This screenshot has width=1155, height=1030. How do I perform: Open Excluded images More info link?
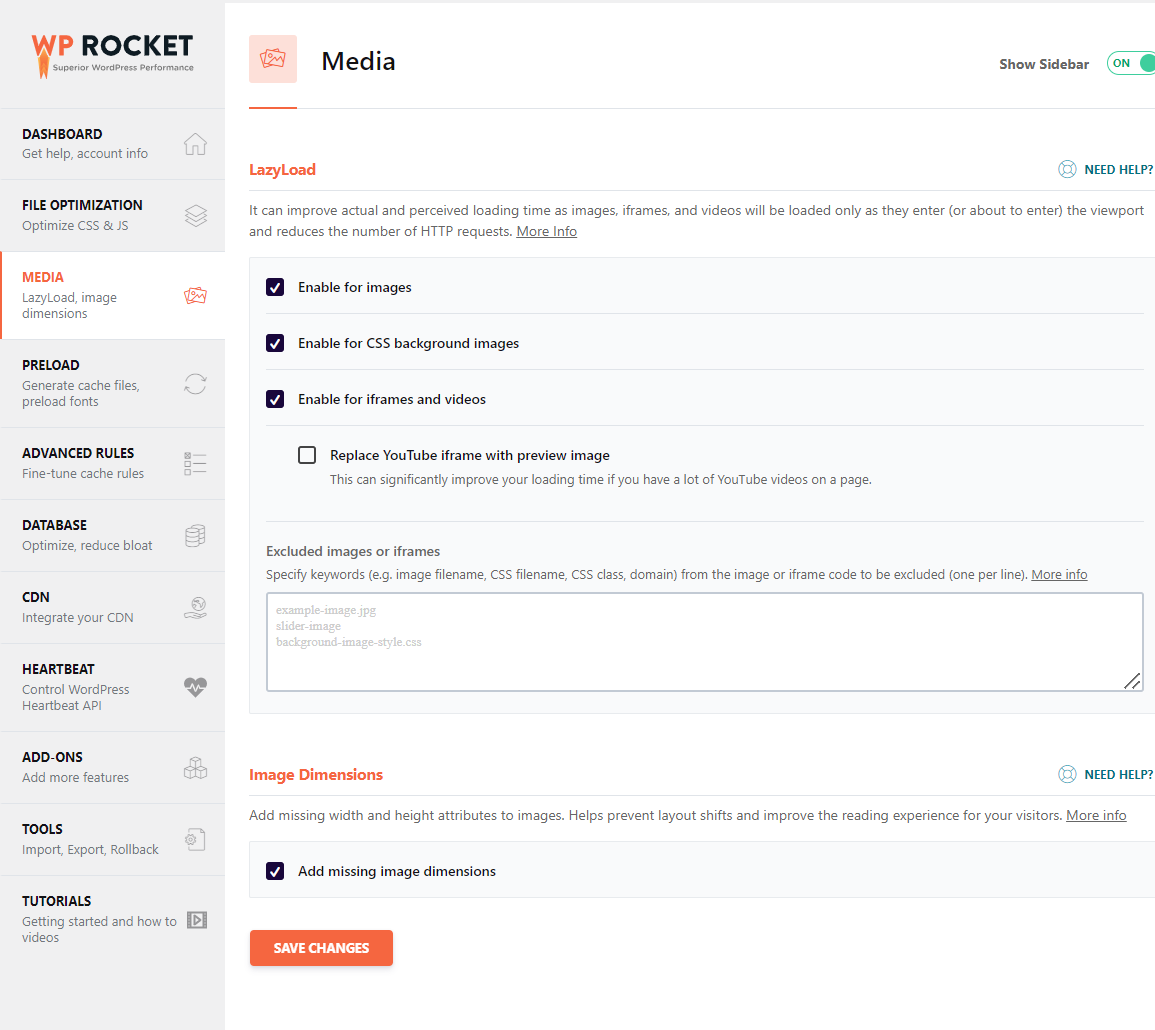[1059, 575]
